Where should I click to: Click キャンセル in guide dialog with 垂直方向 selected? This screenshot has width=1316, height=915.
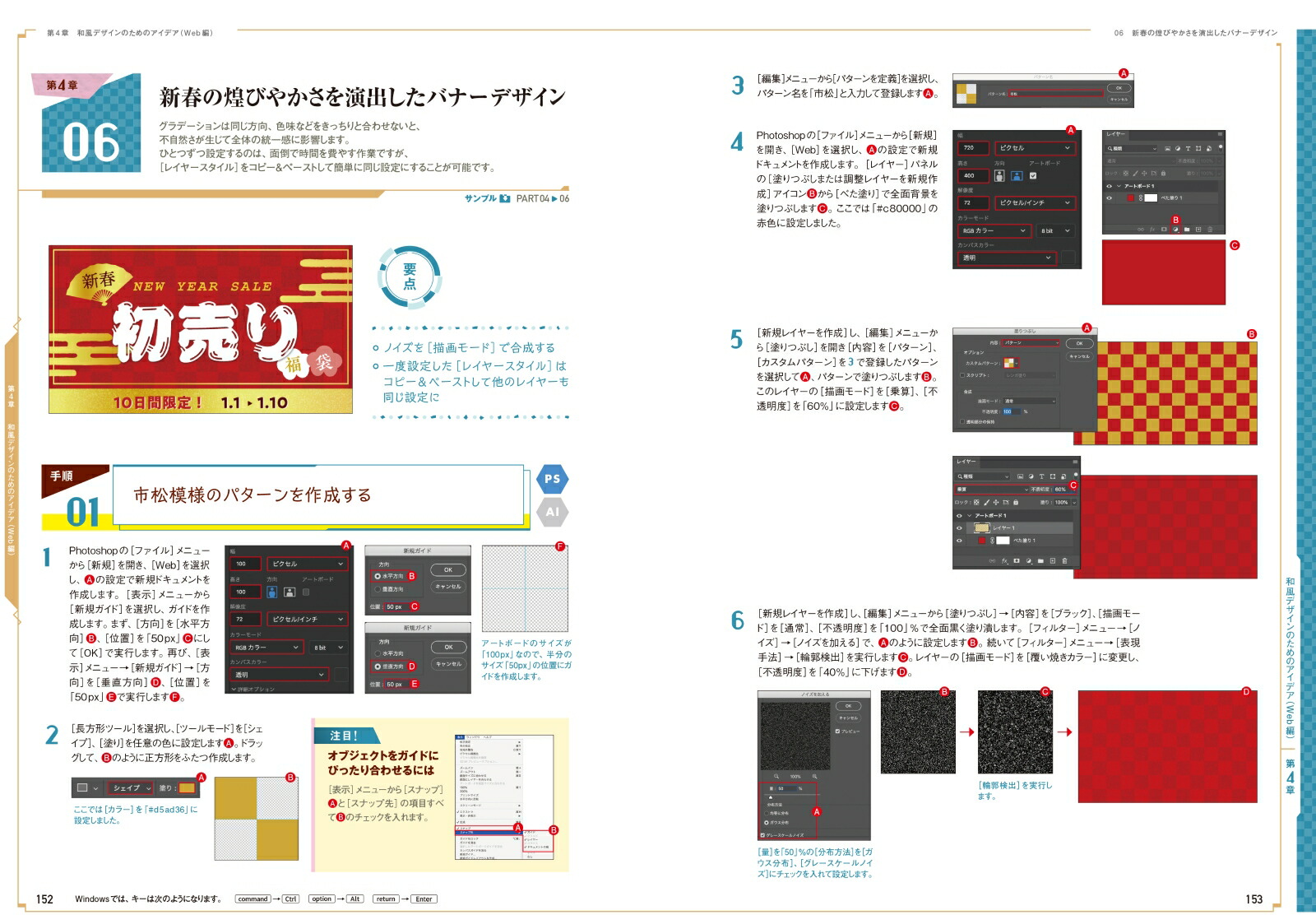tap(448, 664)
